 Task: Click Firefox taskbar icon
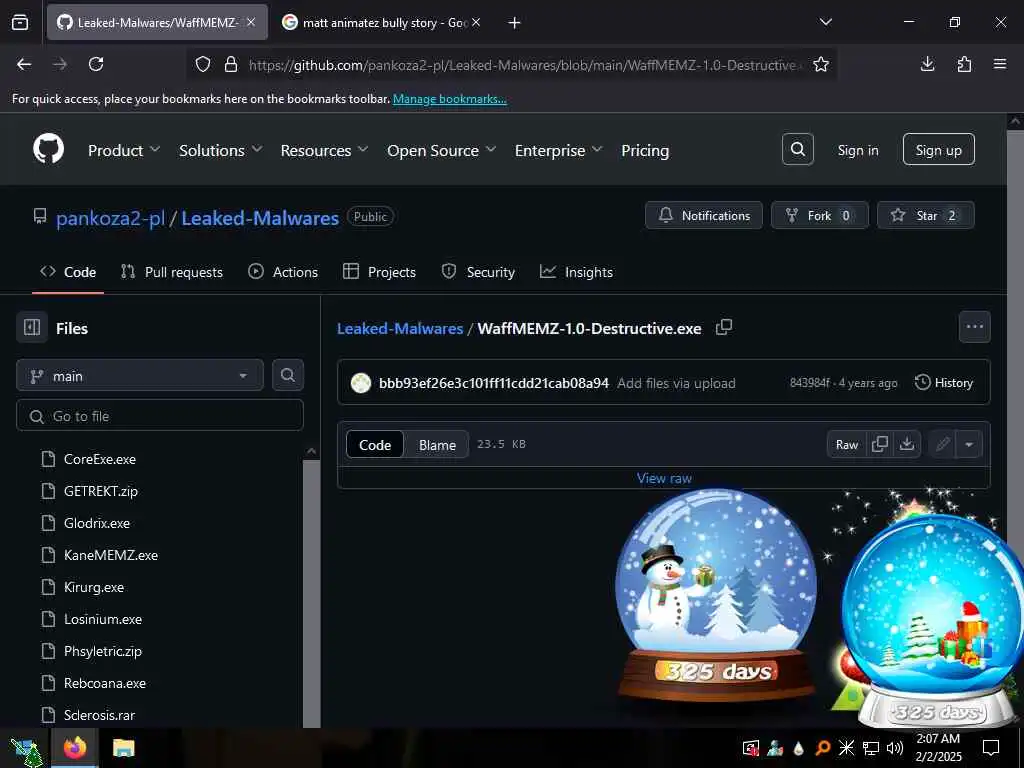[74, 748]
